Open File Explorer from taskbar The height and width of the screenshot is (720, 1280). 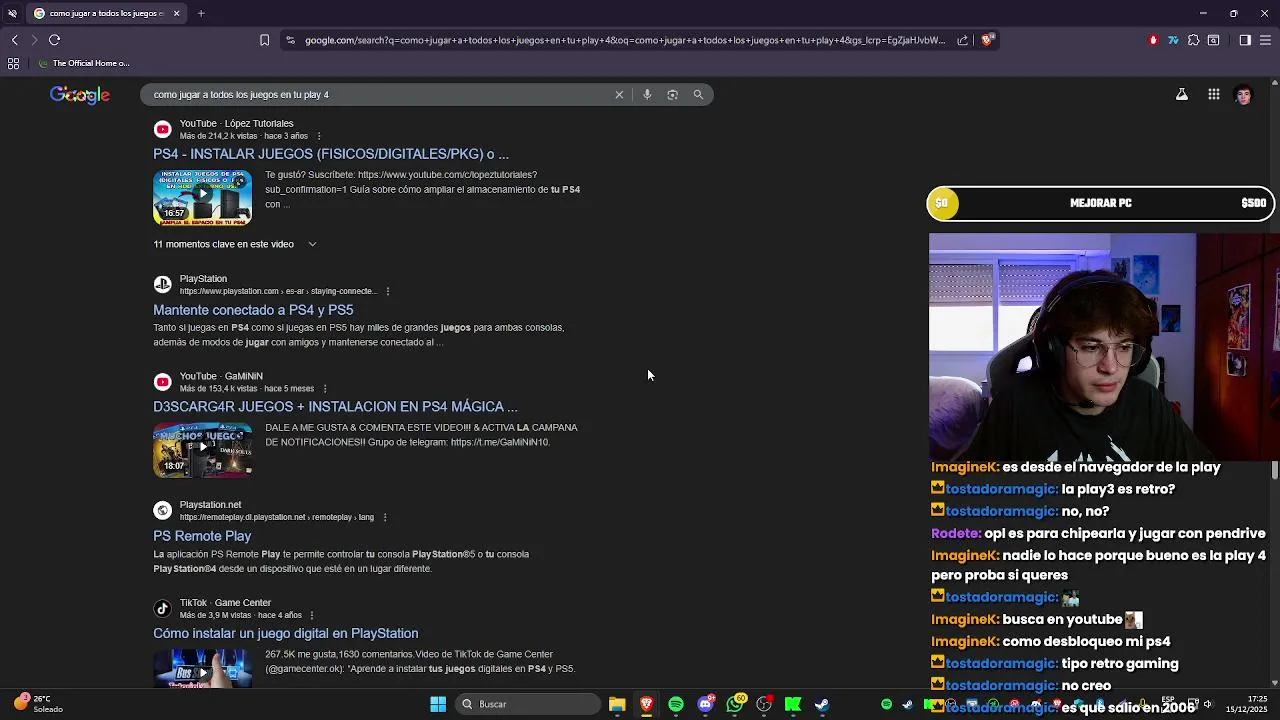tap(617, 704)
